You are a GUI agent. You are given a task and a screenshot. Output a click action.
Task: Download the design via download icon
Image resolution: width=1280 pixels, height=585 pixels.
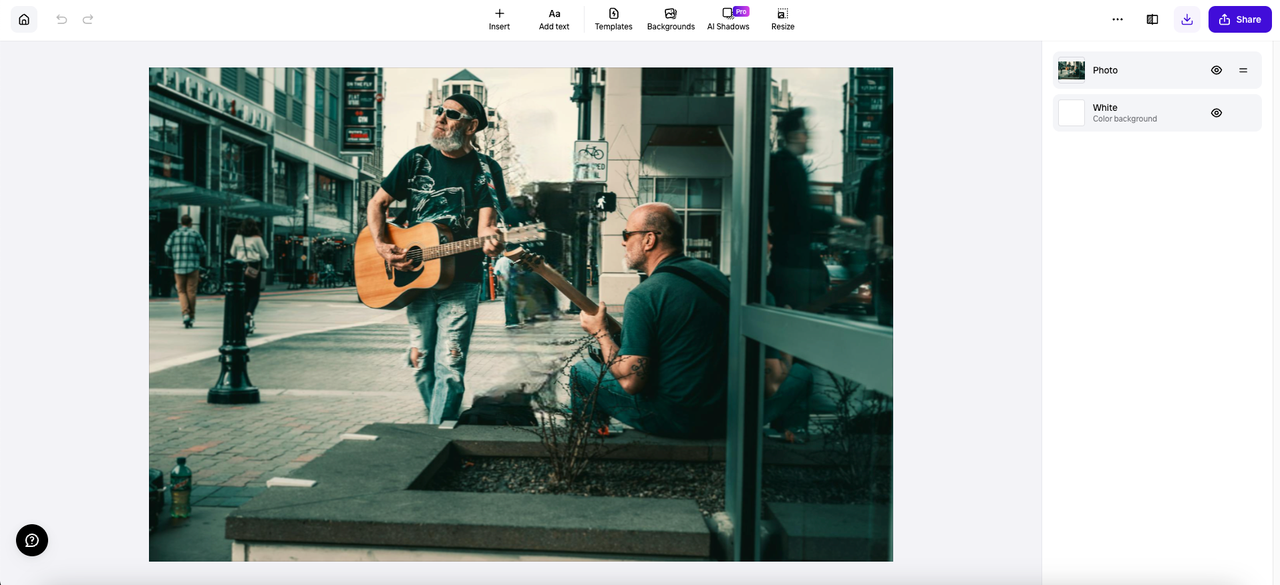click(x=1187, y=19)
